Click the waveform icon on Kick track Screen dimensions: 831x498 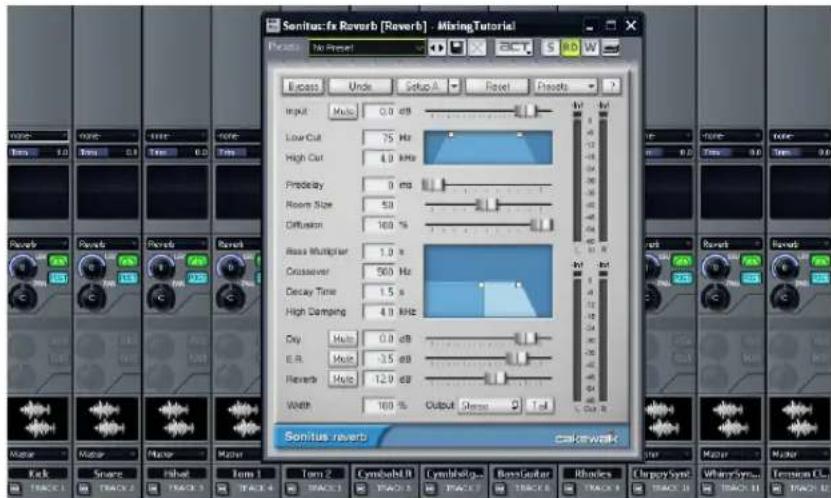[x=38, y=419]
